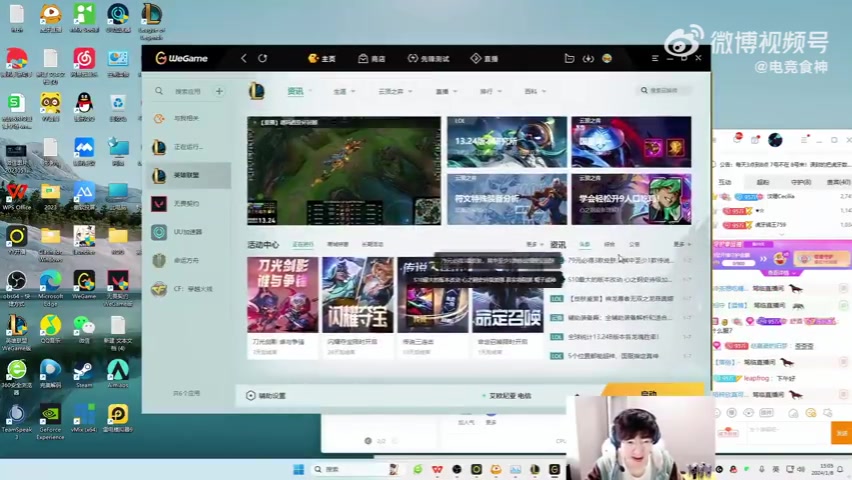Expand the 生涯 dropdown
852x480 pixels.
point(344,91)
